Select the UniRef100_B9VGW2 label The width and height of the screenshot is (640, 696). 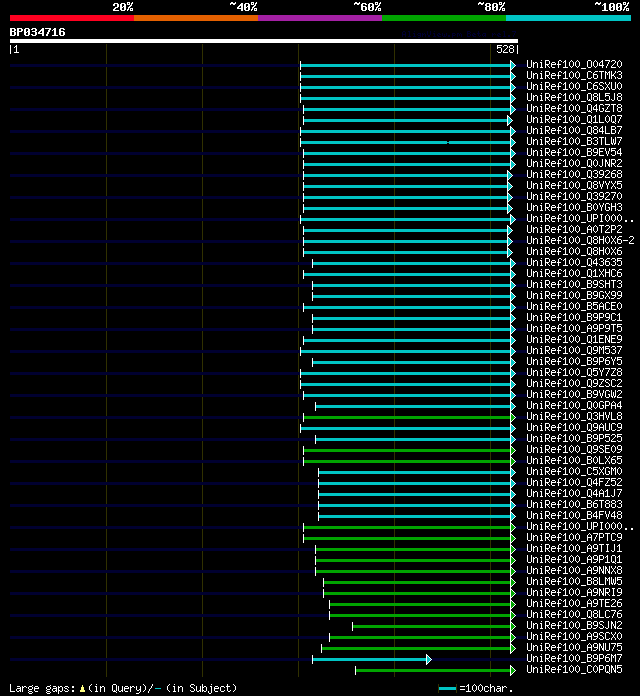coord(574,395)
